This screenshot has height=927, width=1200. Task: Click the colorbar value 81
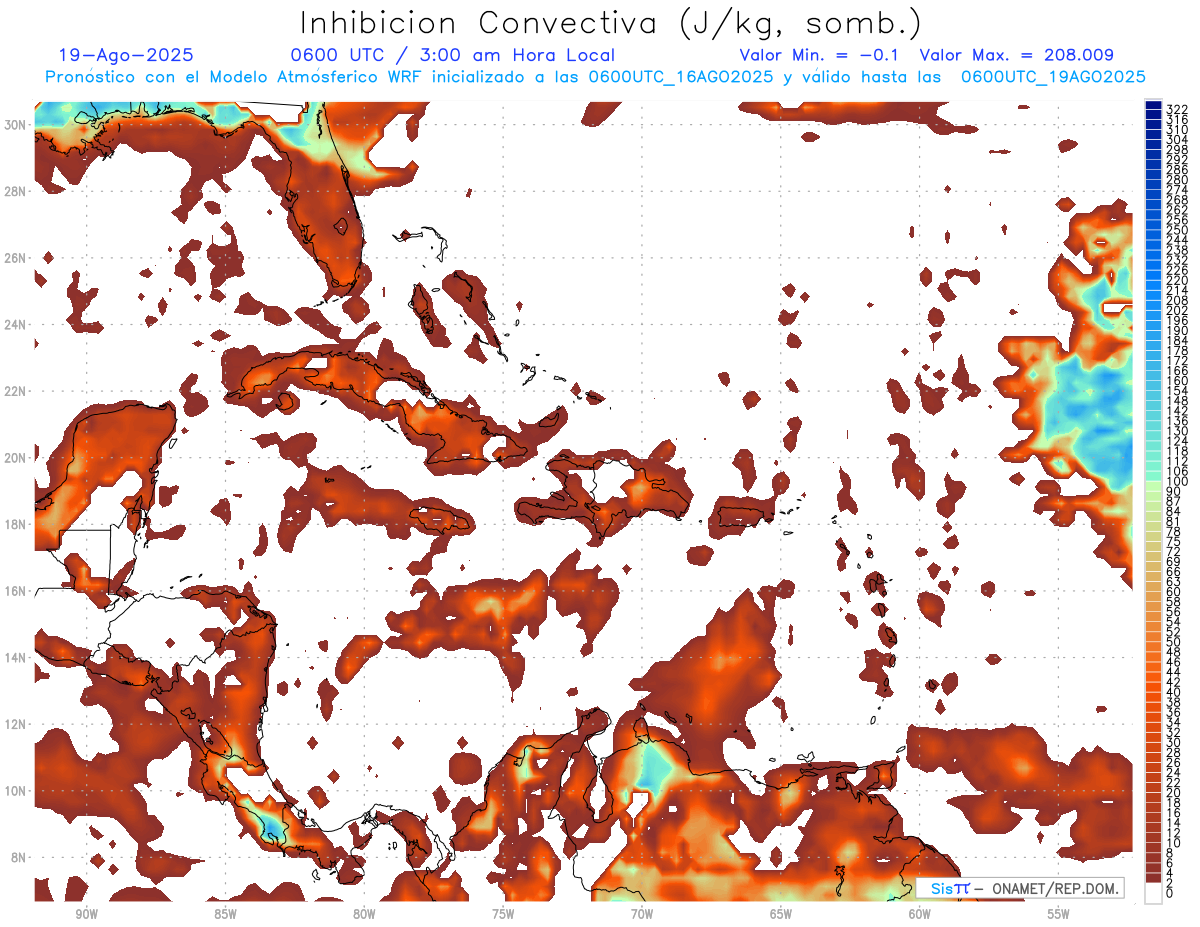coord(1173,522)
